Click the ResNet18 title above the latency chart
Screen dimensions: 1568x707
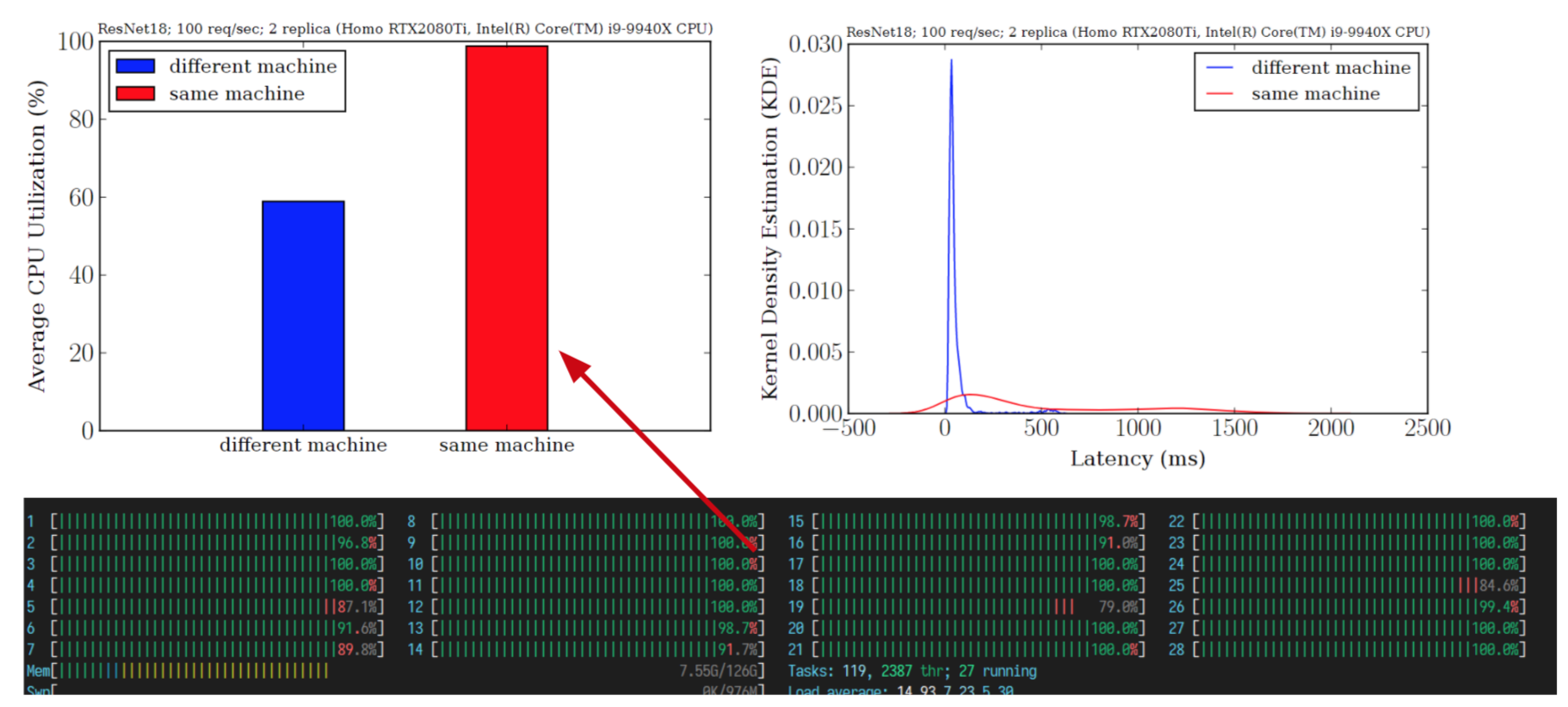1138,32
